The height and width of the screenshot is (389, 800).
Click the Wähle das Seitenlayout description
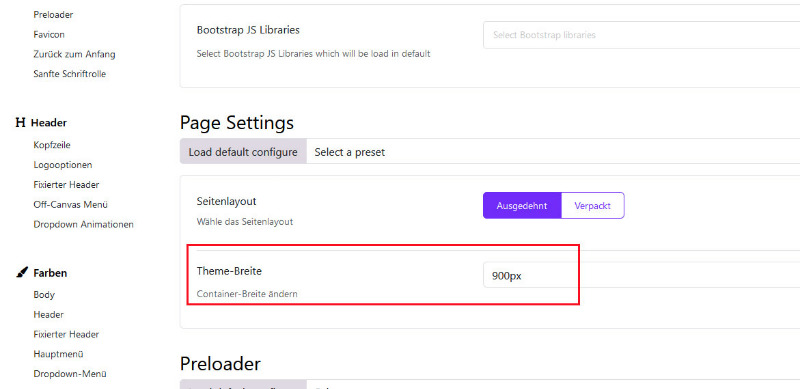[245, 222]
